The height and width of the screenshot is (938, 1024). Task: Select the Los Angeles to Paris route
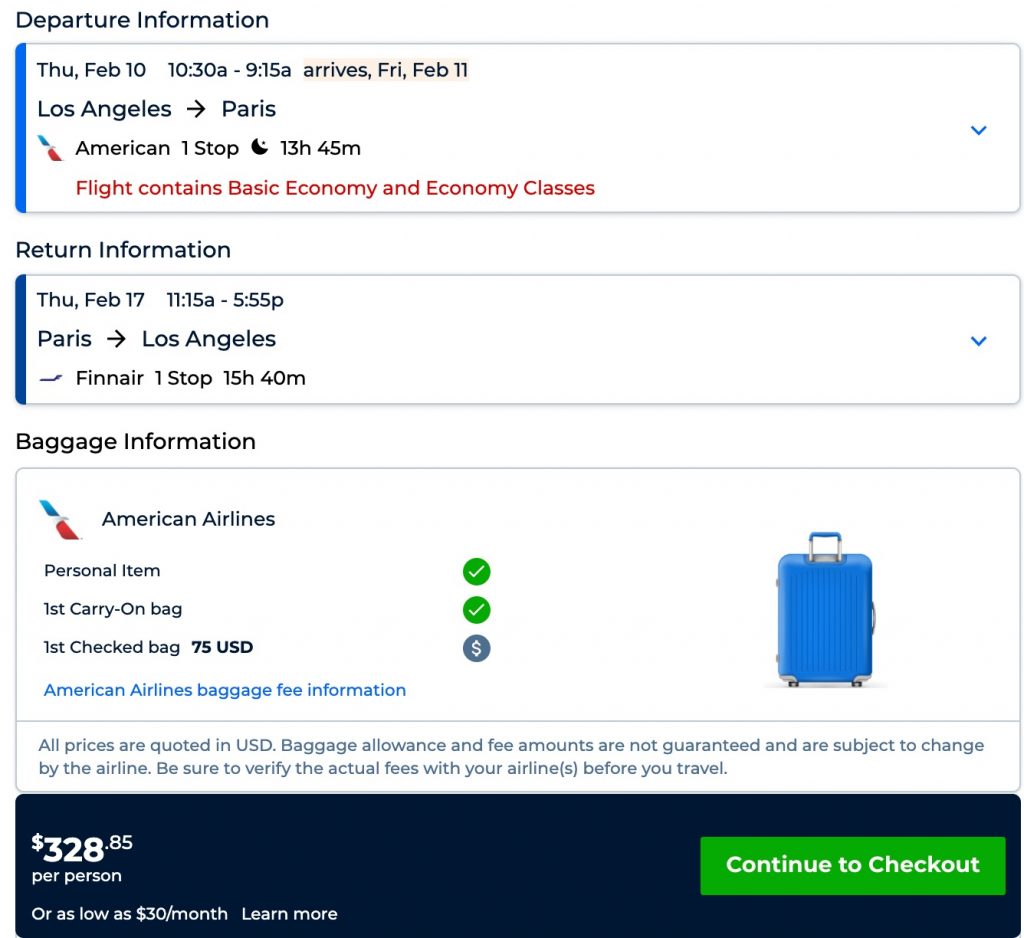click(x=156, y=109)
